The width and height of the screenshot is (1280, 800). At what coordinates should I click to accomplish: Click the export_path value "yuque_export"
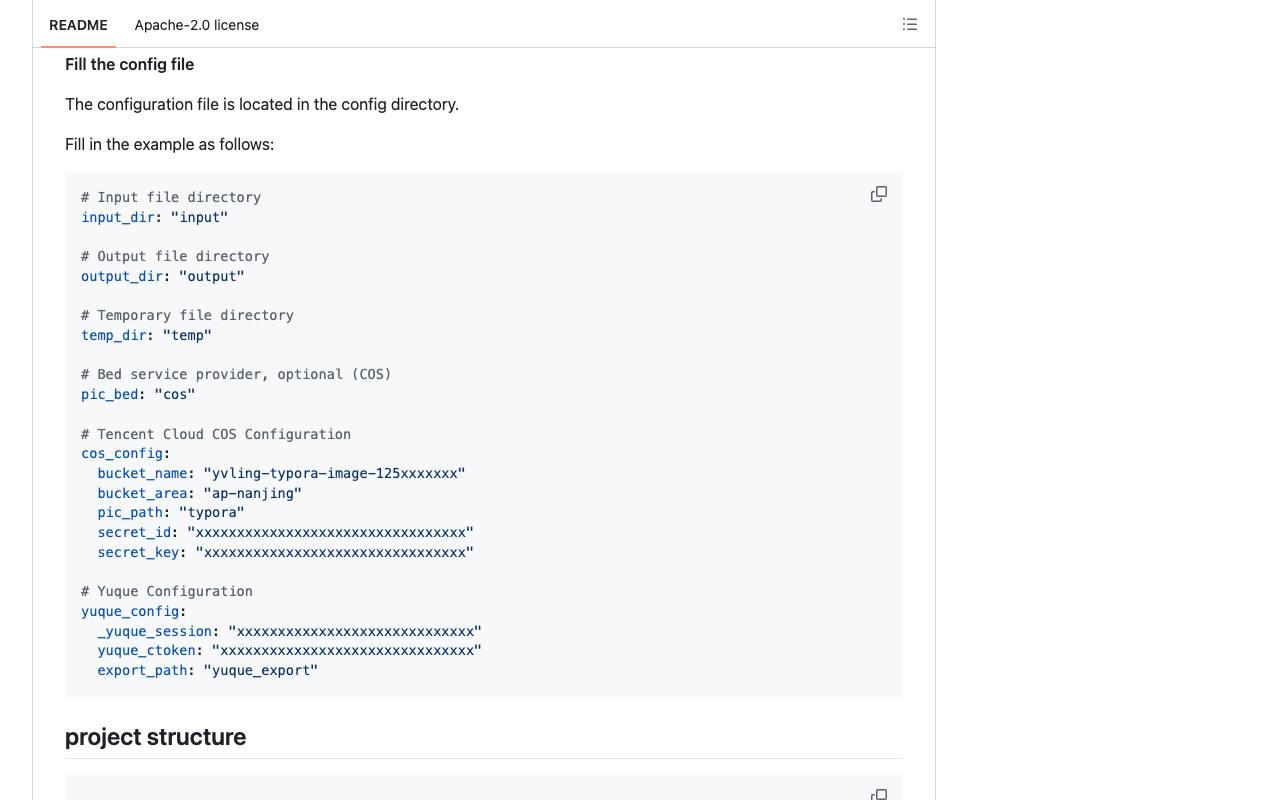260,670
